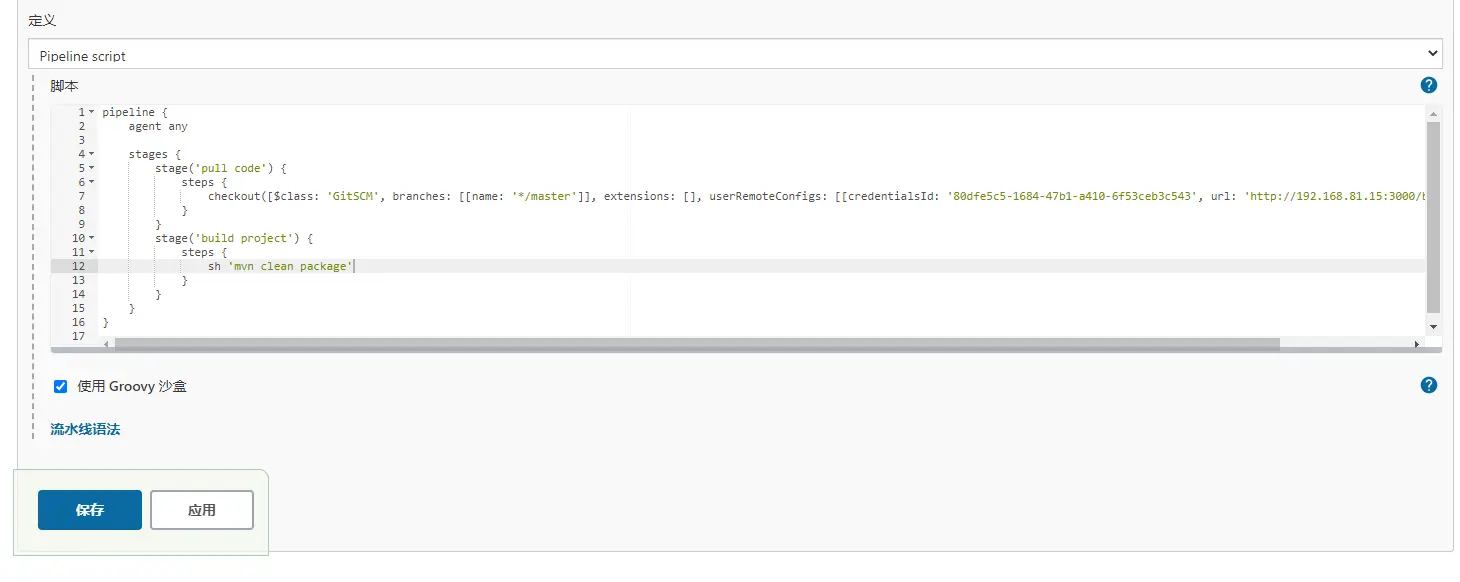Click the help icon beside 脚本 label
1460x582 pixels.
1429,85
